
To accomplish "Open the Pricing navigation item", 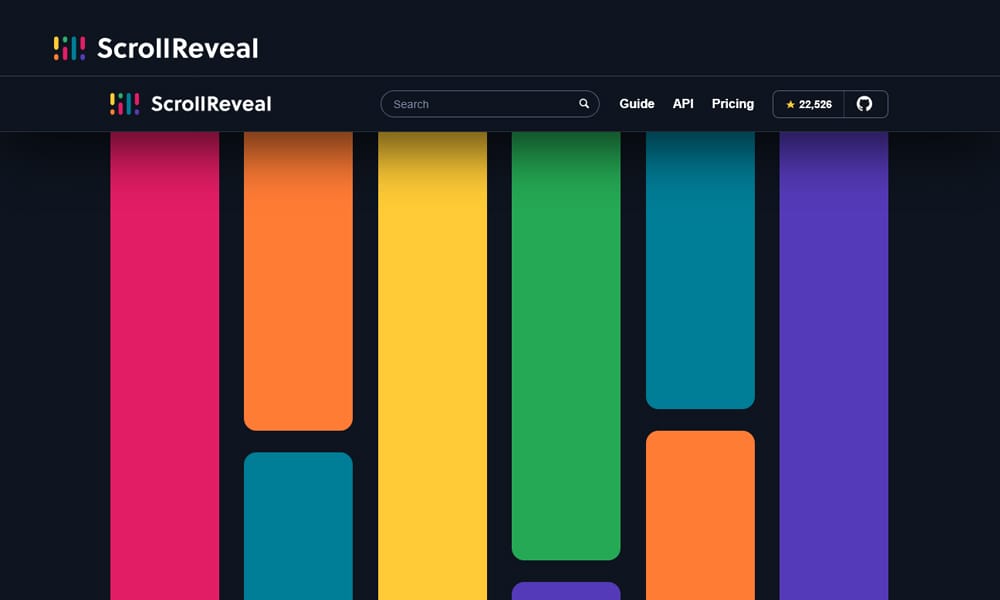I will point(733,103).
